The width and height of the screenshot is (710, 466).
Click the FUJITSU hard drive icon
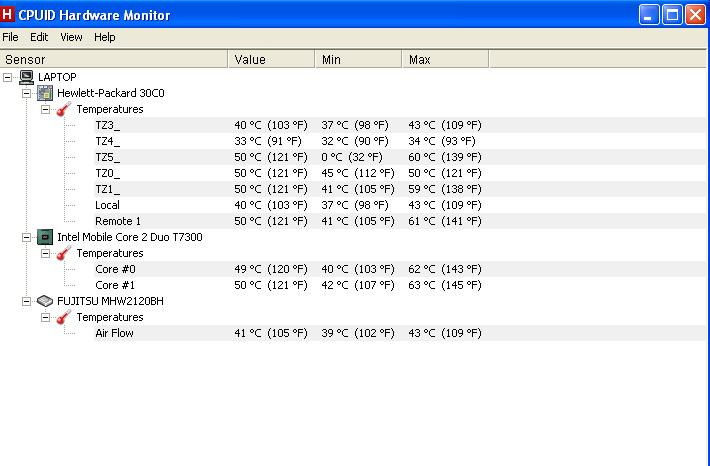[x=45, y=301]
